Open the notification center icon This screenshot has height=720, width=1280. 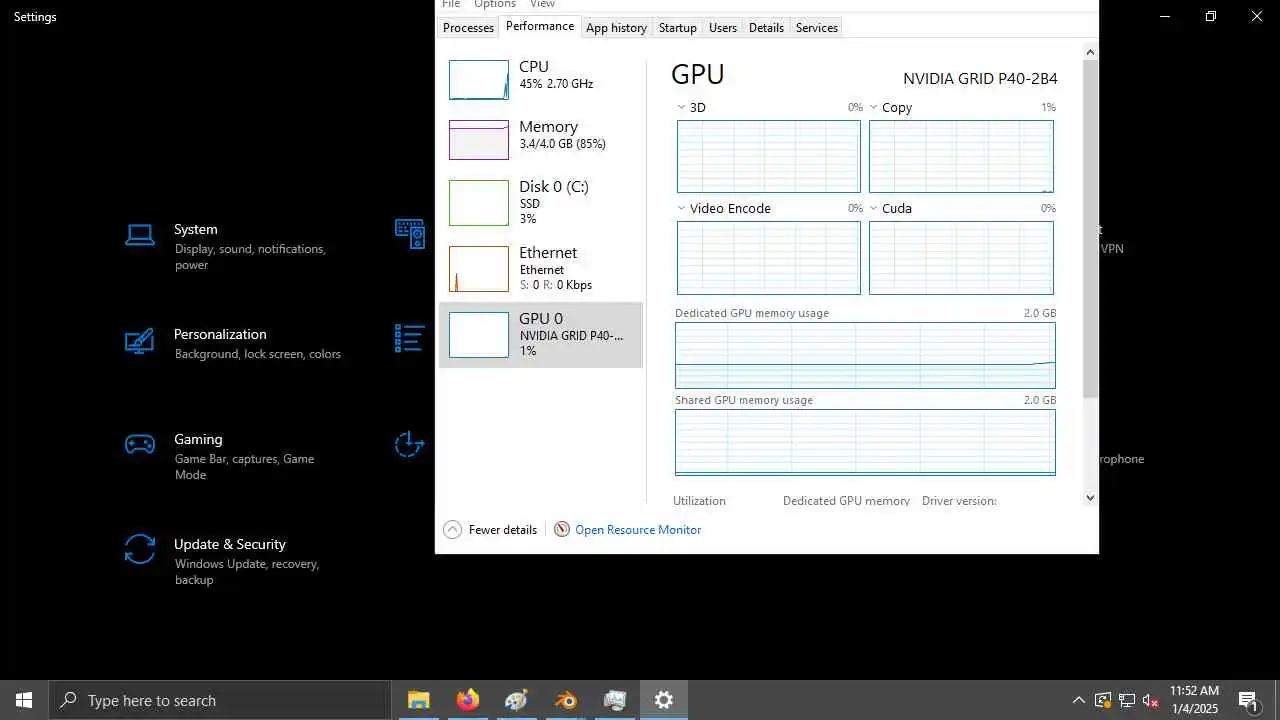[x=1248, y=700]
